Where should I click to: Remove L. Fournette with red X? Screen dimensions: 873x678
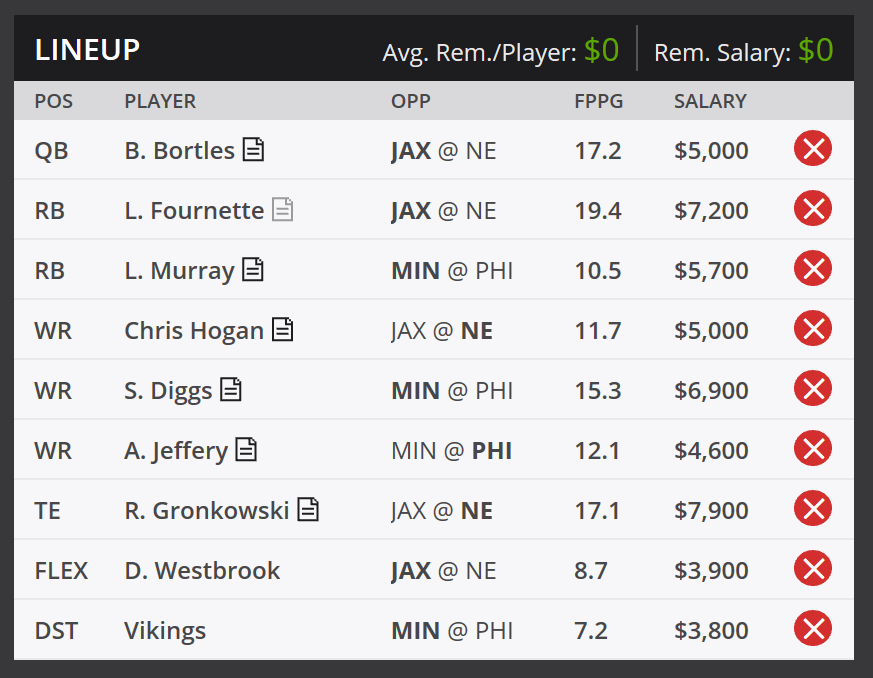point(813,209)
